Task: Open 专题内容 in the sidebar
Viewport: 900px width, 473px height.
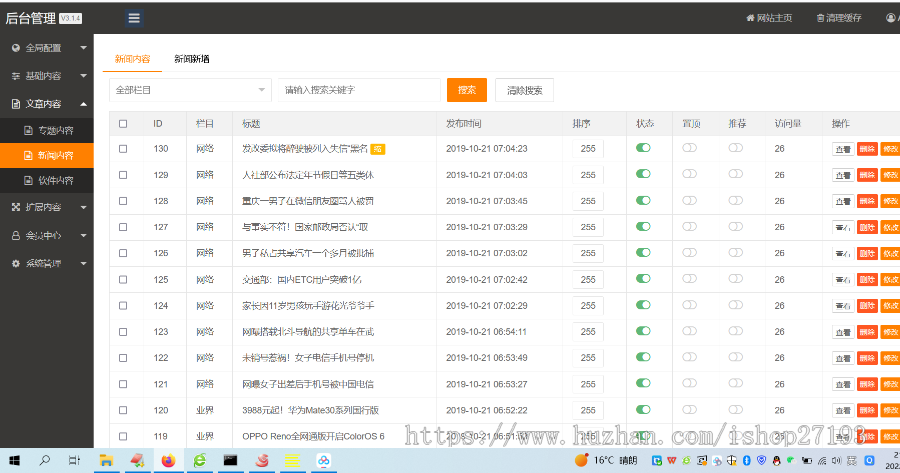Action: (46, 130)
